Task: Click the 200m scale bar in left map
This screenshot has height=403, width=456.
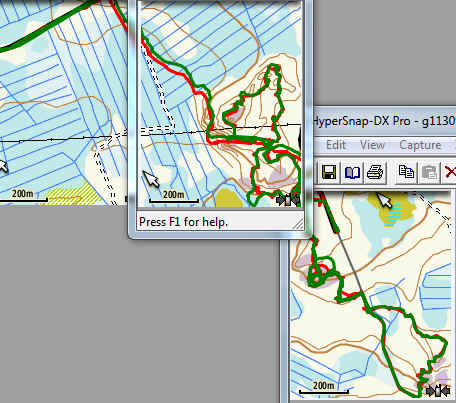Action: [23, 196]
